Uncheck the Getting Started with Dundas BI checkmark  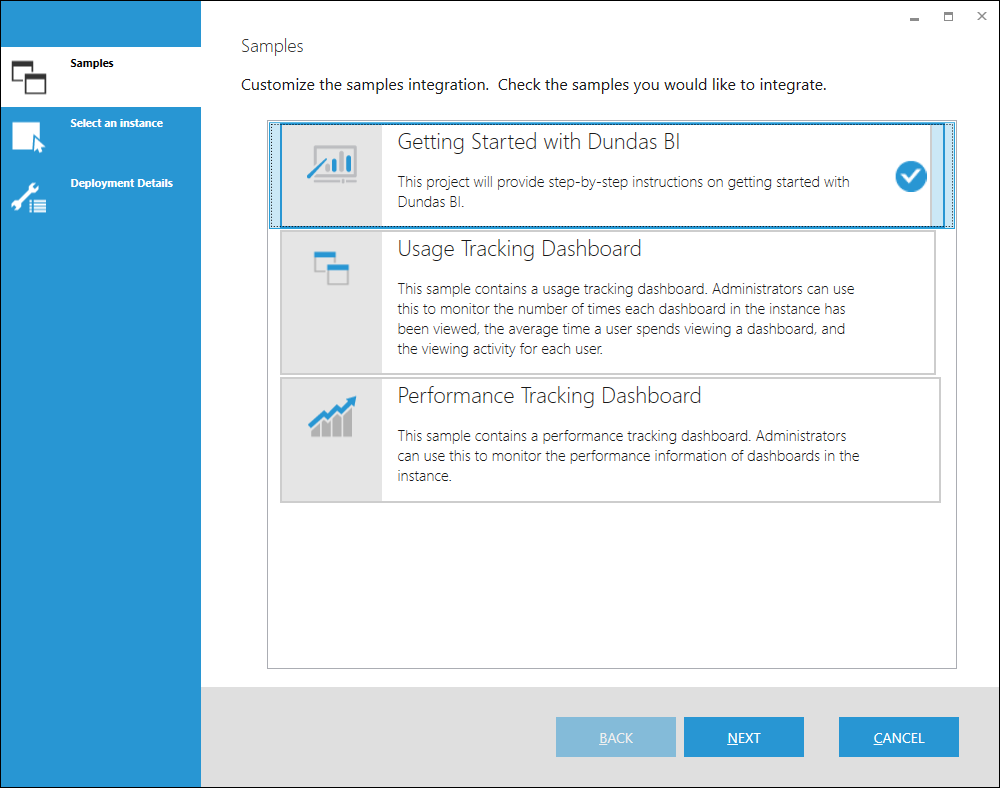pyautogui.click(x=911, y=176)
